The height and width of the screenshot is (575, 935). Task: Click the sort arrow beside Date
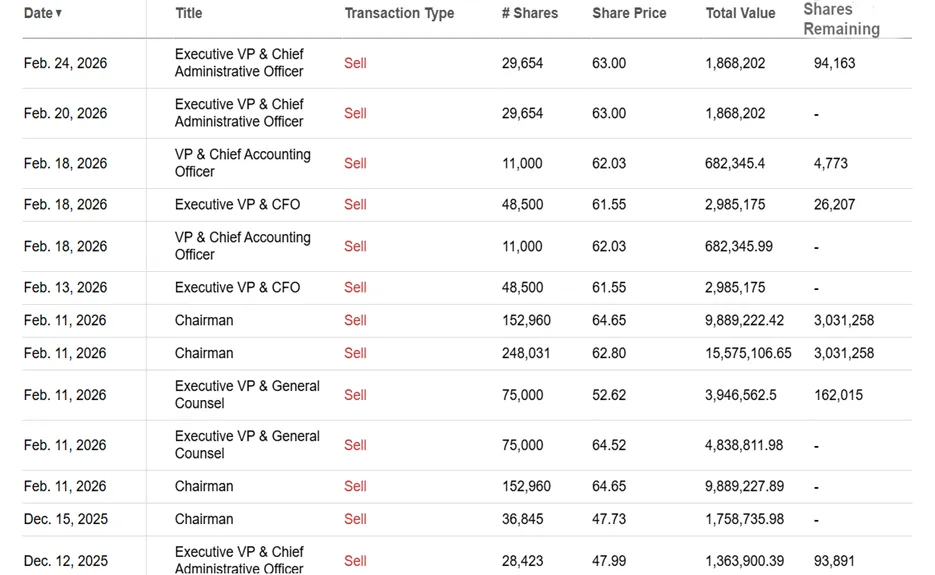(x=59, y=14)
